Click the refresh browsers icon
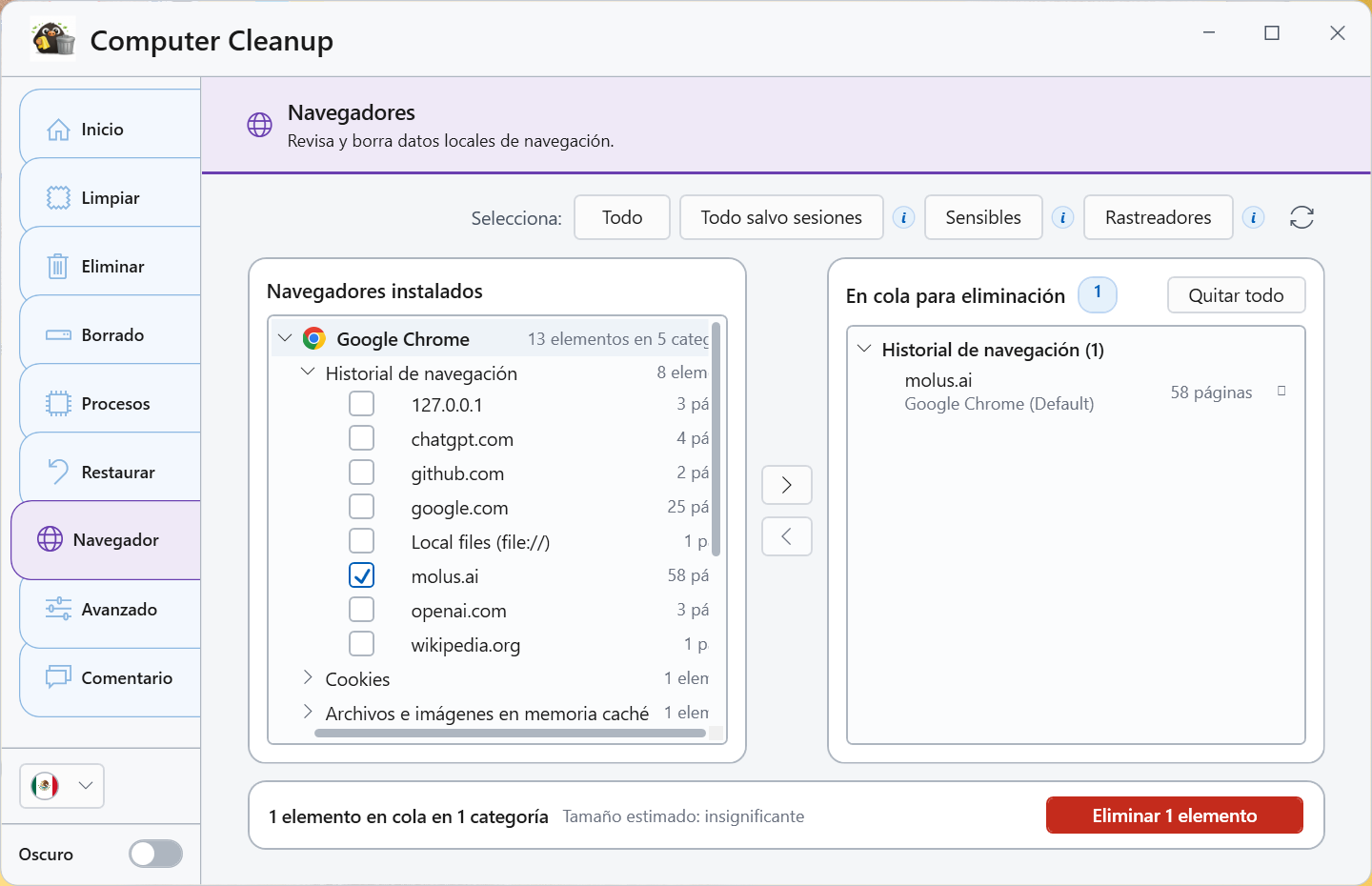The image size is (1372, 886). tap(1301, 218)
